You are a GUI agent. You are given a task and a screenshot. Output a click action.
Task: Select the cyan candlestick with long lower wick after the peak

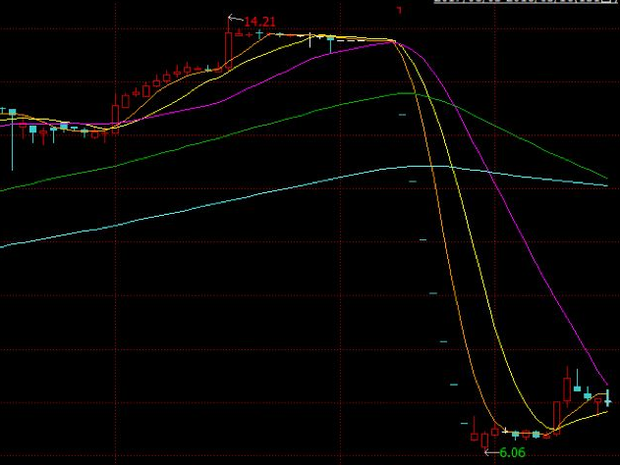(331, 42)
